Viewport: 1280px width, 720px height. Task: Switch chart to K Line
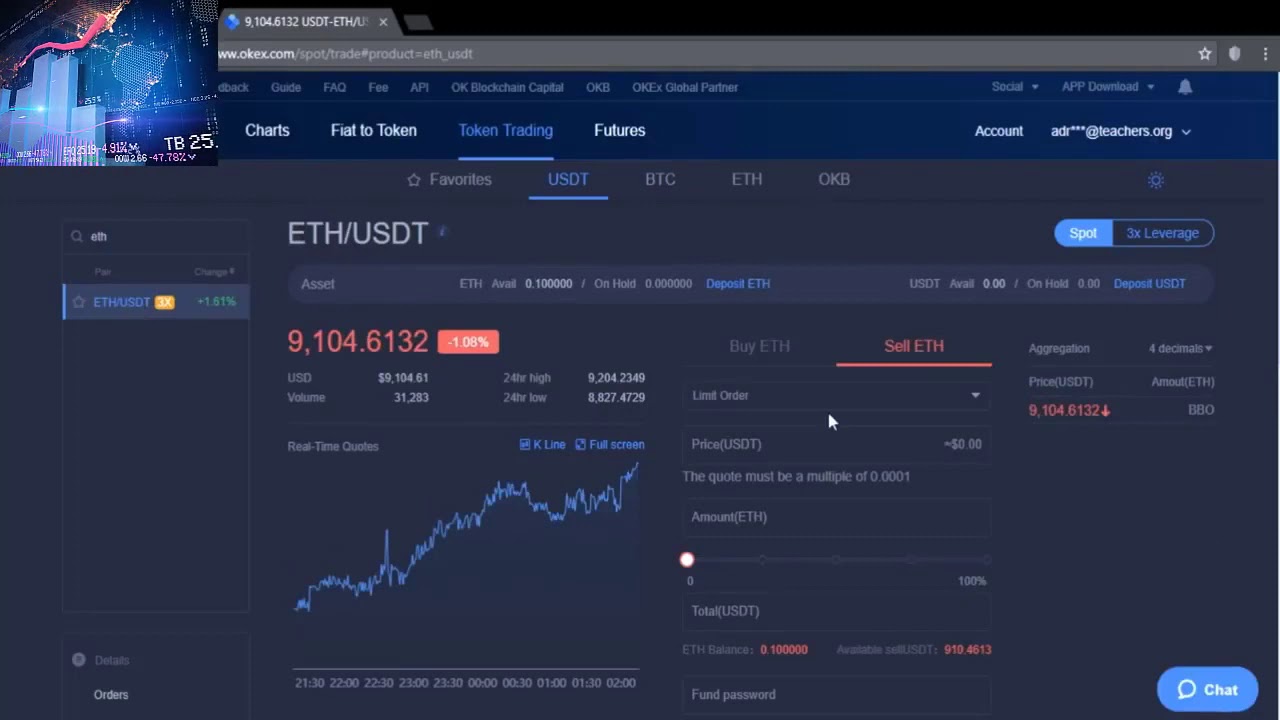point(542,445)
